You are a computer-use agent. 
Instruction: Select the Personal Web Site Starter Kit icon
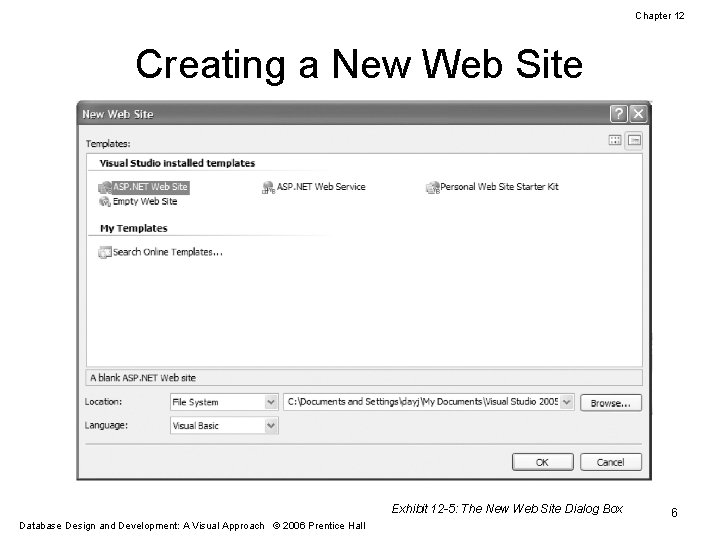(x=433, y=187)
